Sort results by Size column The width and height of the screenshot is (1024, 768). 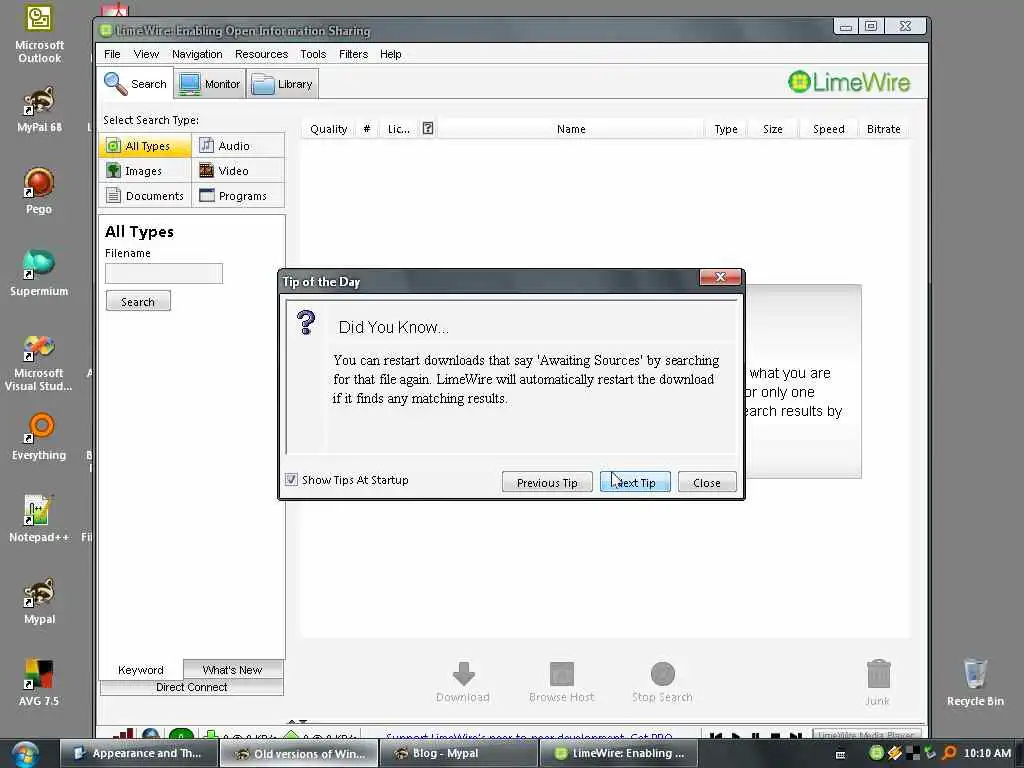pyautogui.click(x=773, y=129)
